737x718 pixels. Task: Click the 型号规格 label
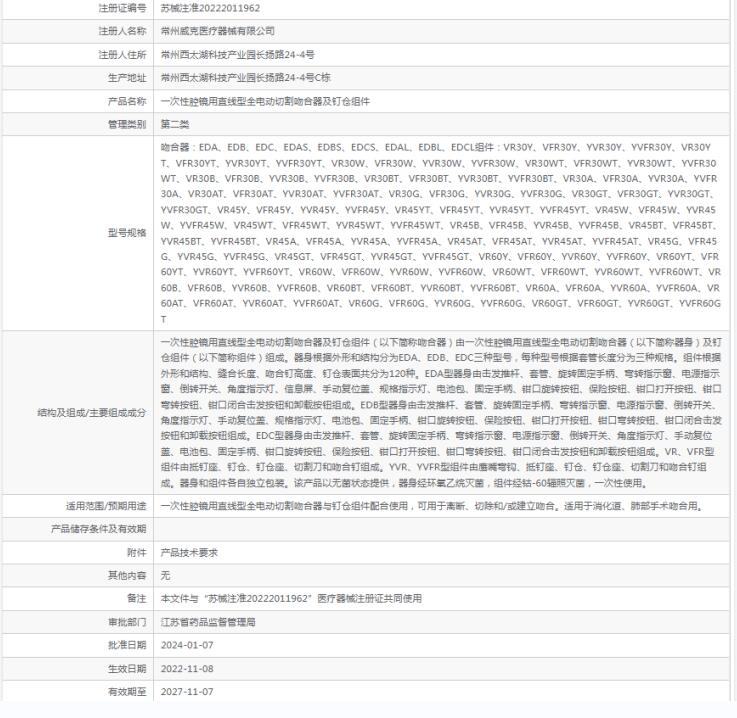pos(127,233)
